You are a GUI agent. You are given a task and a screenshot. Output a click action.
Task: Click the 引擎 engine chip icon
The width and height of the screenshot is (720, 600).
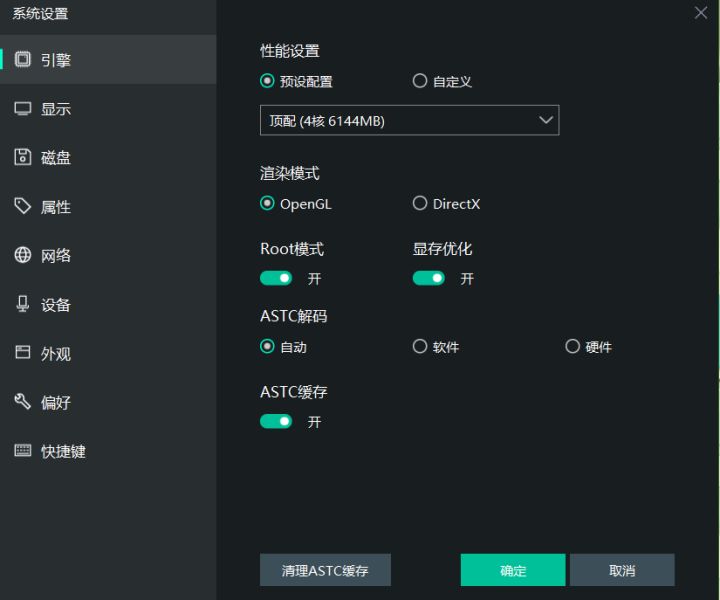tap(22, 59)
